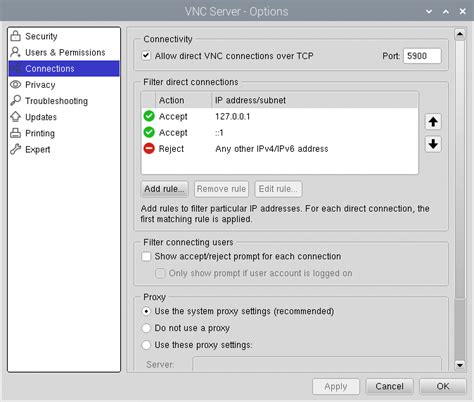
Task: Open the Updates arrow icon
Action: click(x=15, y=117)
